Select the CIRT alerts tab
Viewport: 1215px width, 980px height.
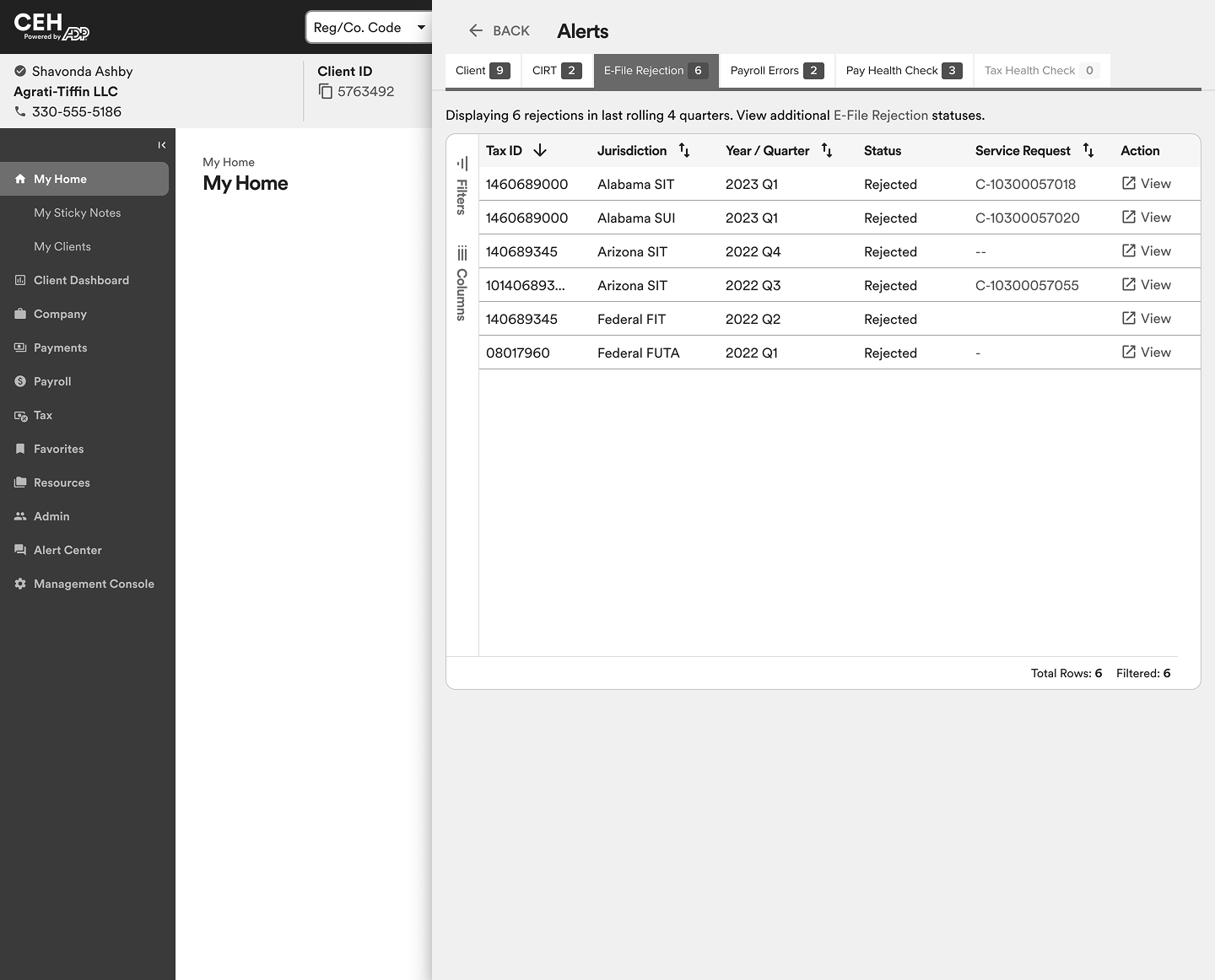pyautogui.click(x=557, y=71)
